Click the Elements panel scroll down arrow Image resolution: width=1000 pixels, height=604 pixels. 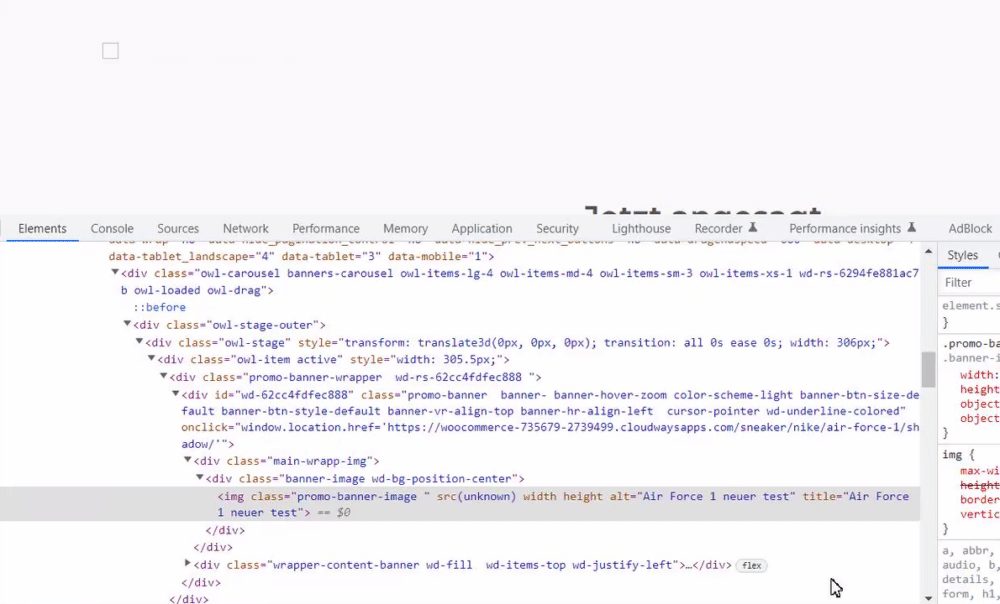[x=929, y=598]
